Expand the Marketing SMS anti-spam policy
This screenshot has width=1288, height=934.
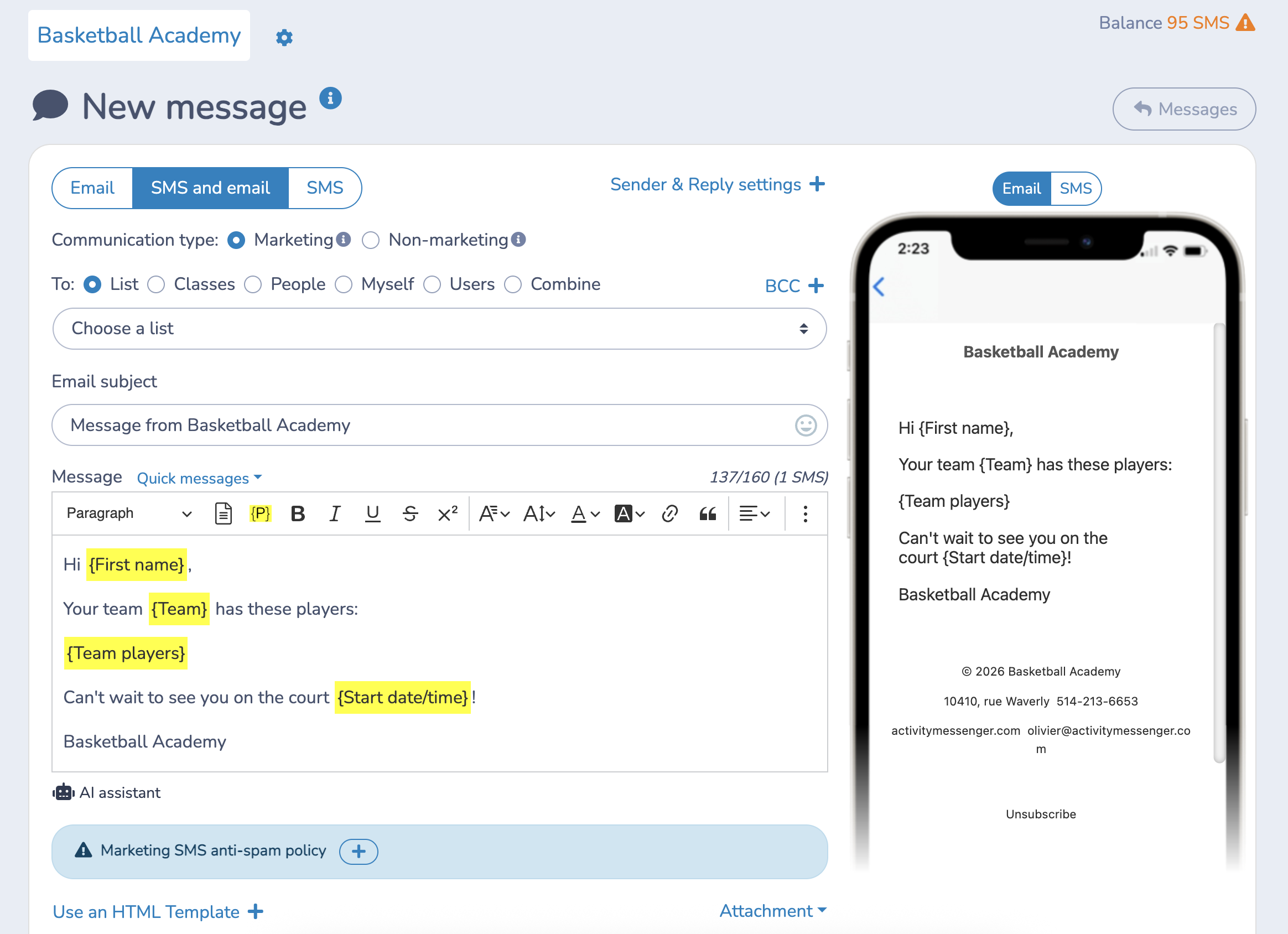[359, 851]
